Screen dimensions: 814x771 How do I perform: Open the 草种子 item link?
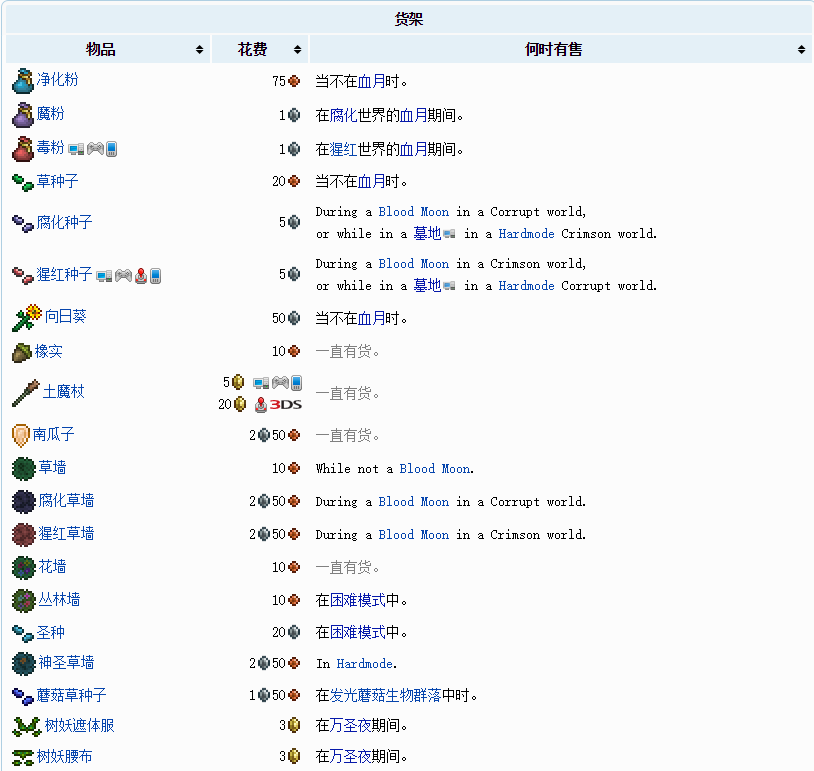pos(58,181)
